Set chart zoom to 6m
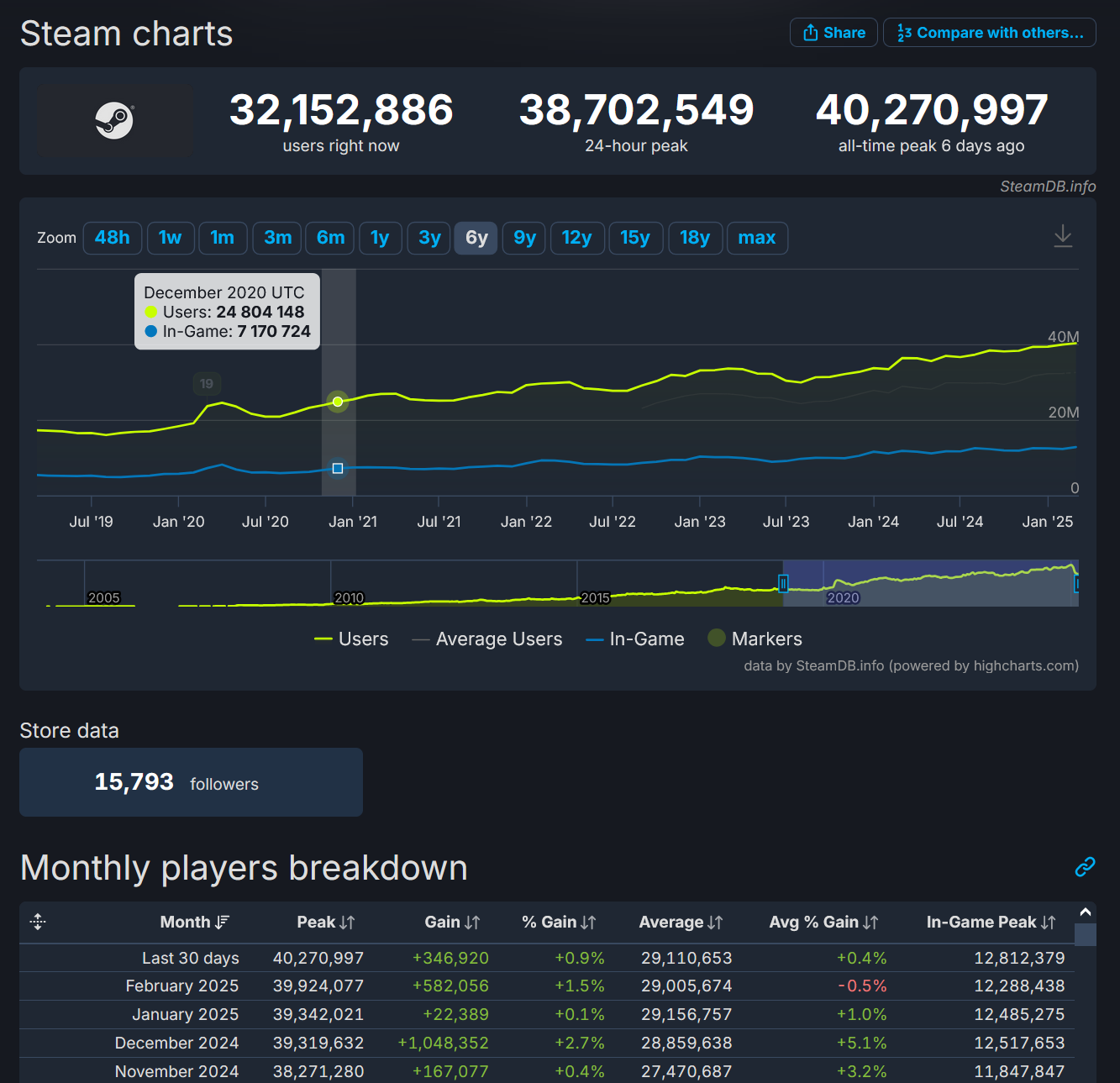1120x1083 pixels. tap(331, 238)
